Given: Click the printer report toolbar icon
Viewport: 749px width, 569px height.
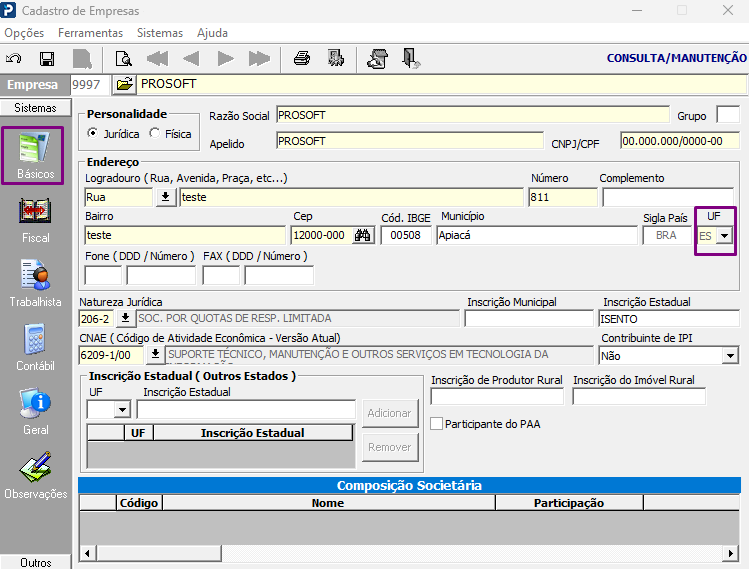Looking at the screenshot, I should coord(377,59).
